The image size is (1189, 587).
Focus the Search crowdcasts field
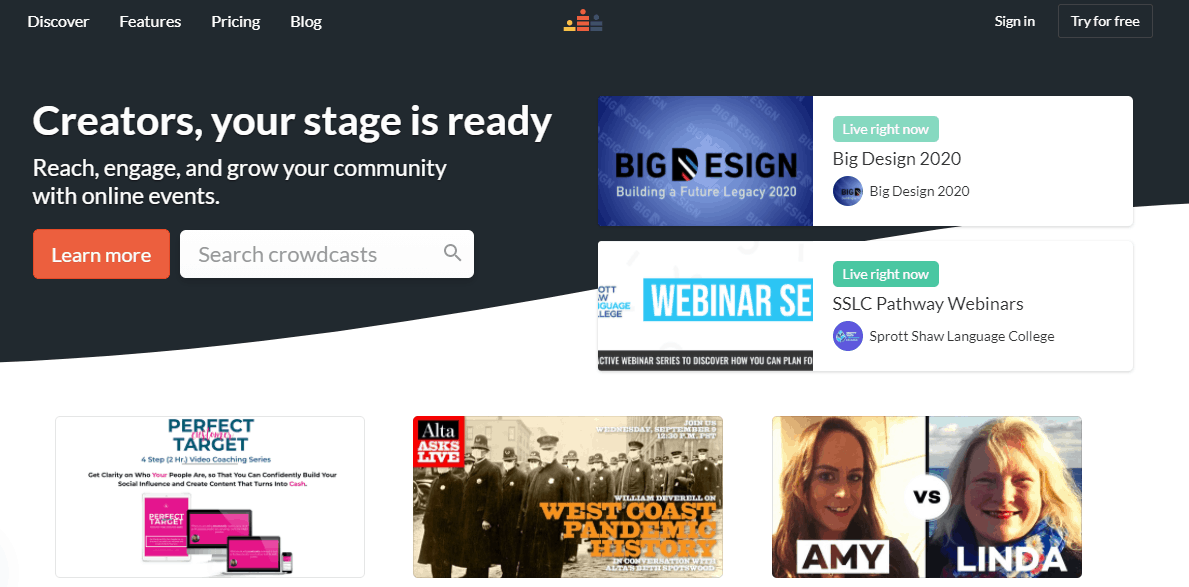pos(327,254)
